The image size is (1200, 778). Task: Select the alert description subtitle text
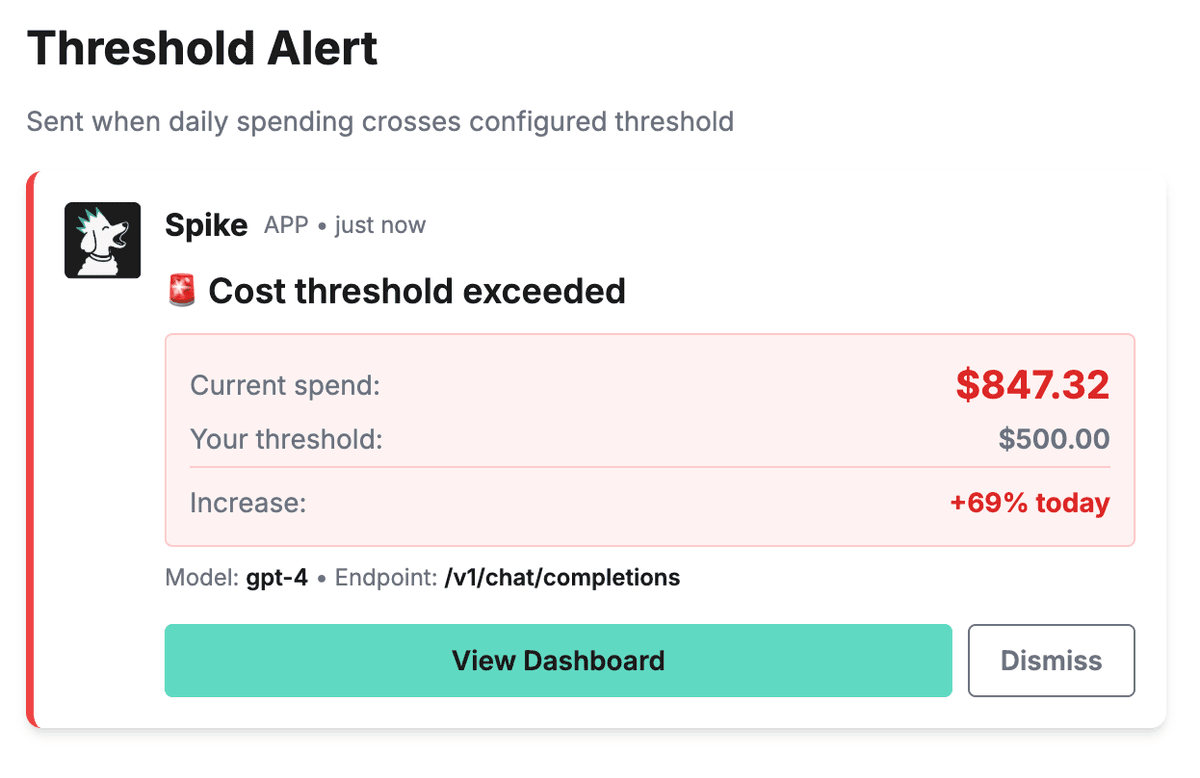(x=380, y=122)
